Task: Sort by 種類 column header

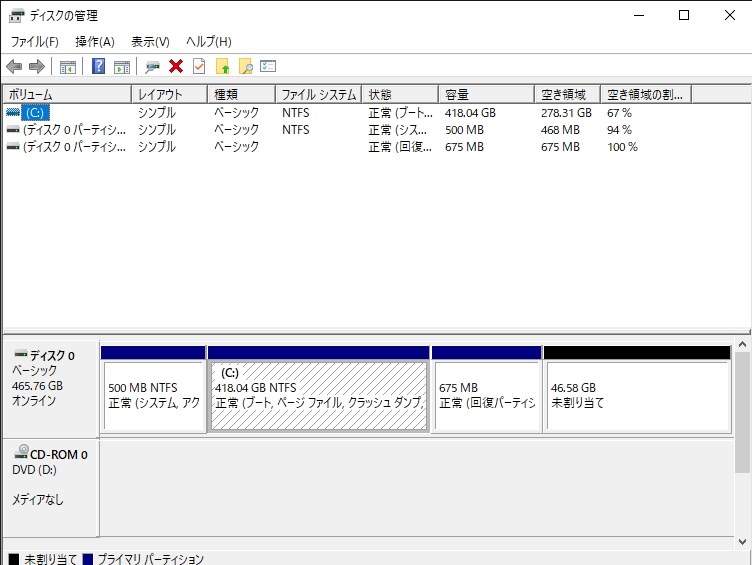Action: [x=242, y=94]
